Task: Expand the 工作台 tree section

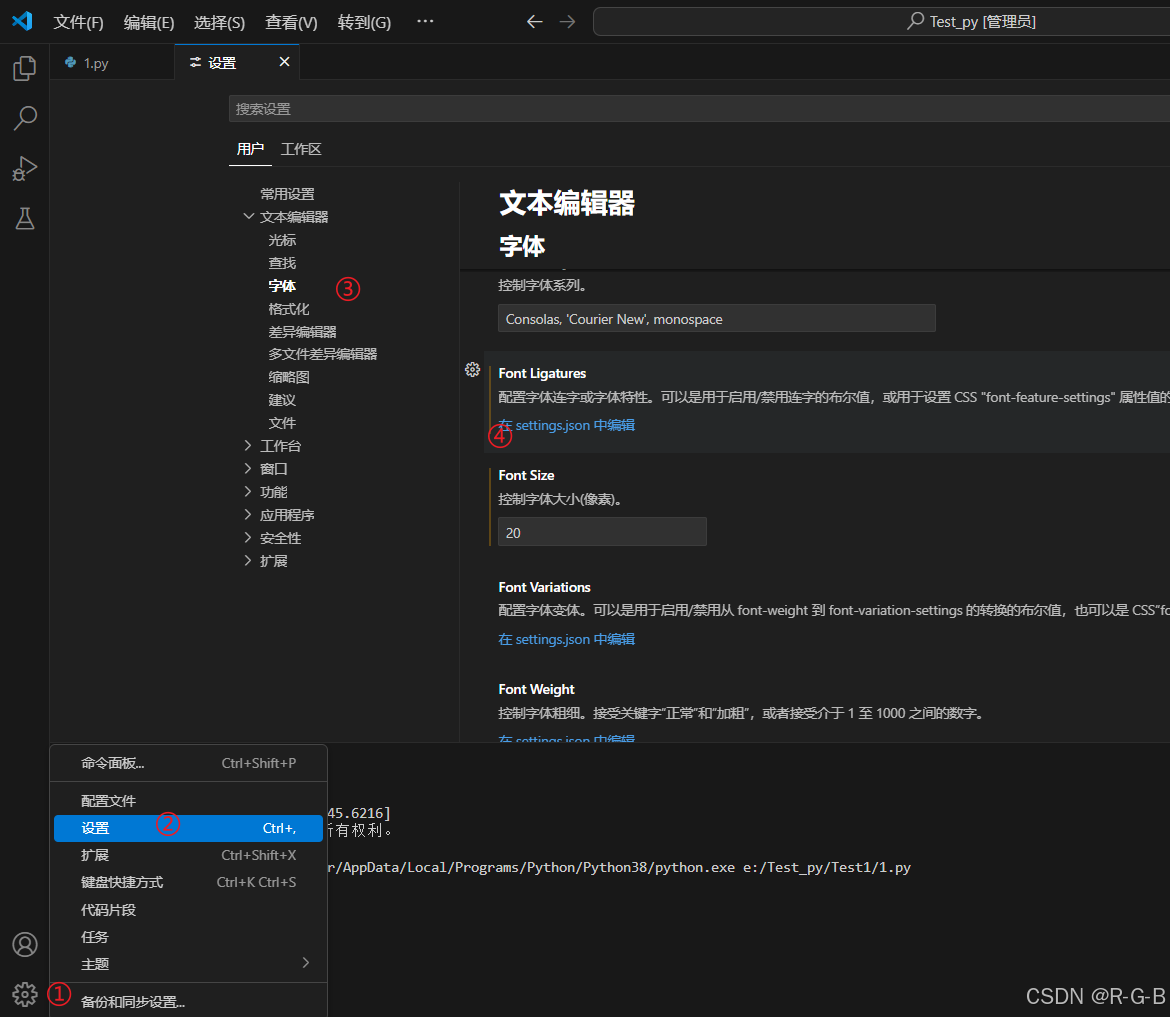Action: click(248, 445)
